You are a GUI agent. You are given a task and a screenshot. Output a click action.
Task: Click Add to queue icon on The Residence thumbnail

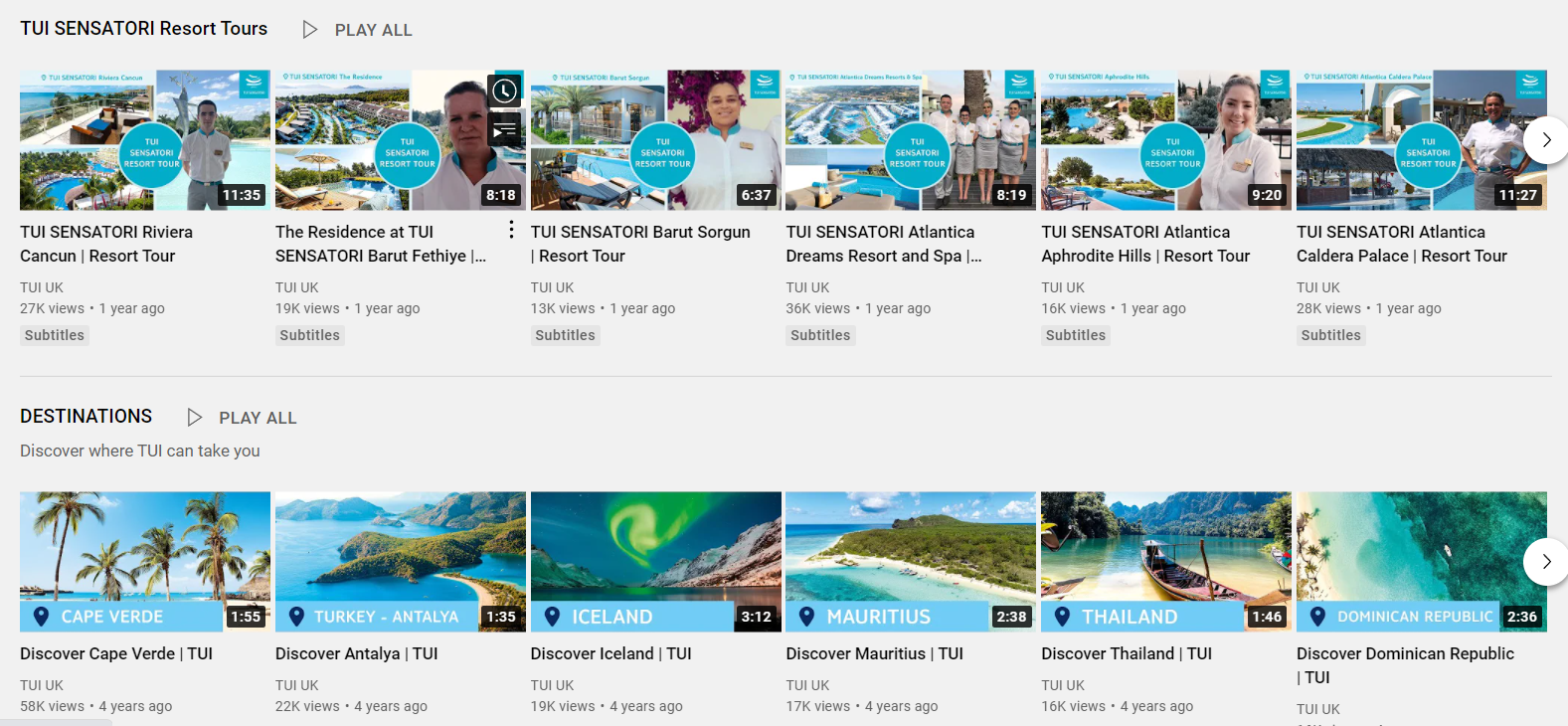pos(505,129)
